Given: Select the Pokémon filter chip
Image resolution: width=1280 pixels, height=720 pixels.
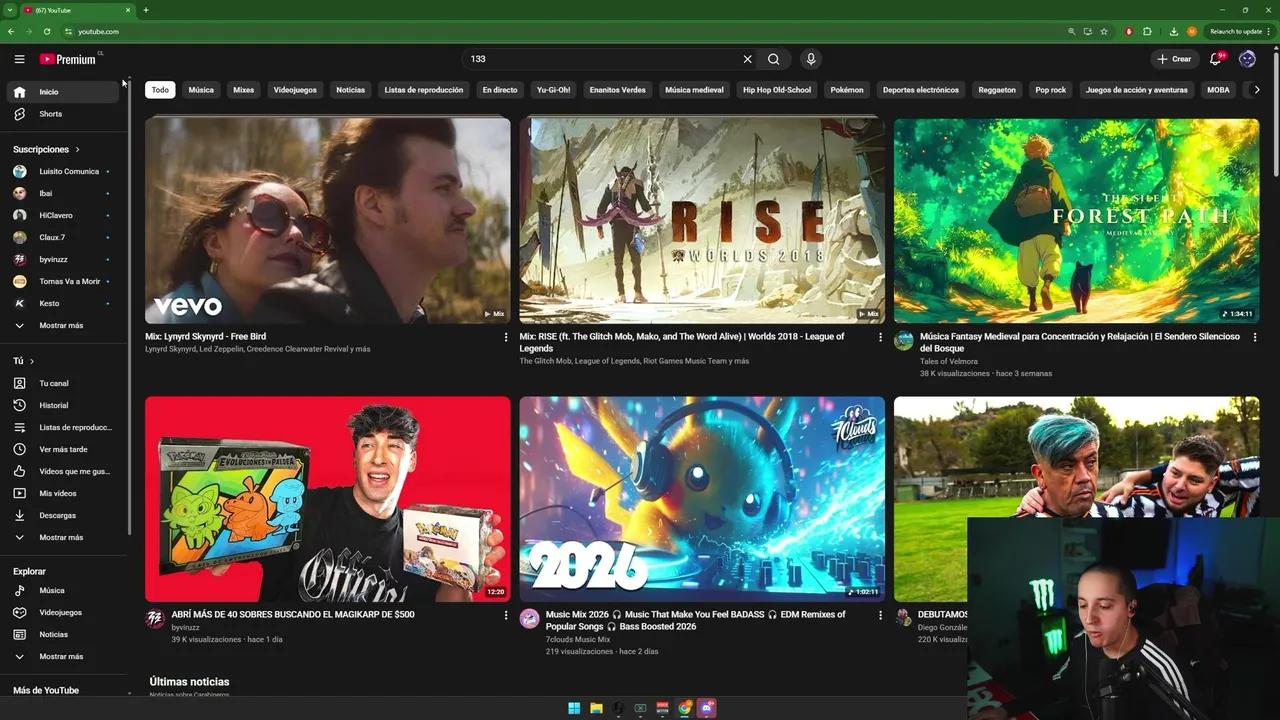Looking at the screenshot, I should (847, 90).
